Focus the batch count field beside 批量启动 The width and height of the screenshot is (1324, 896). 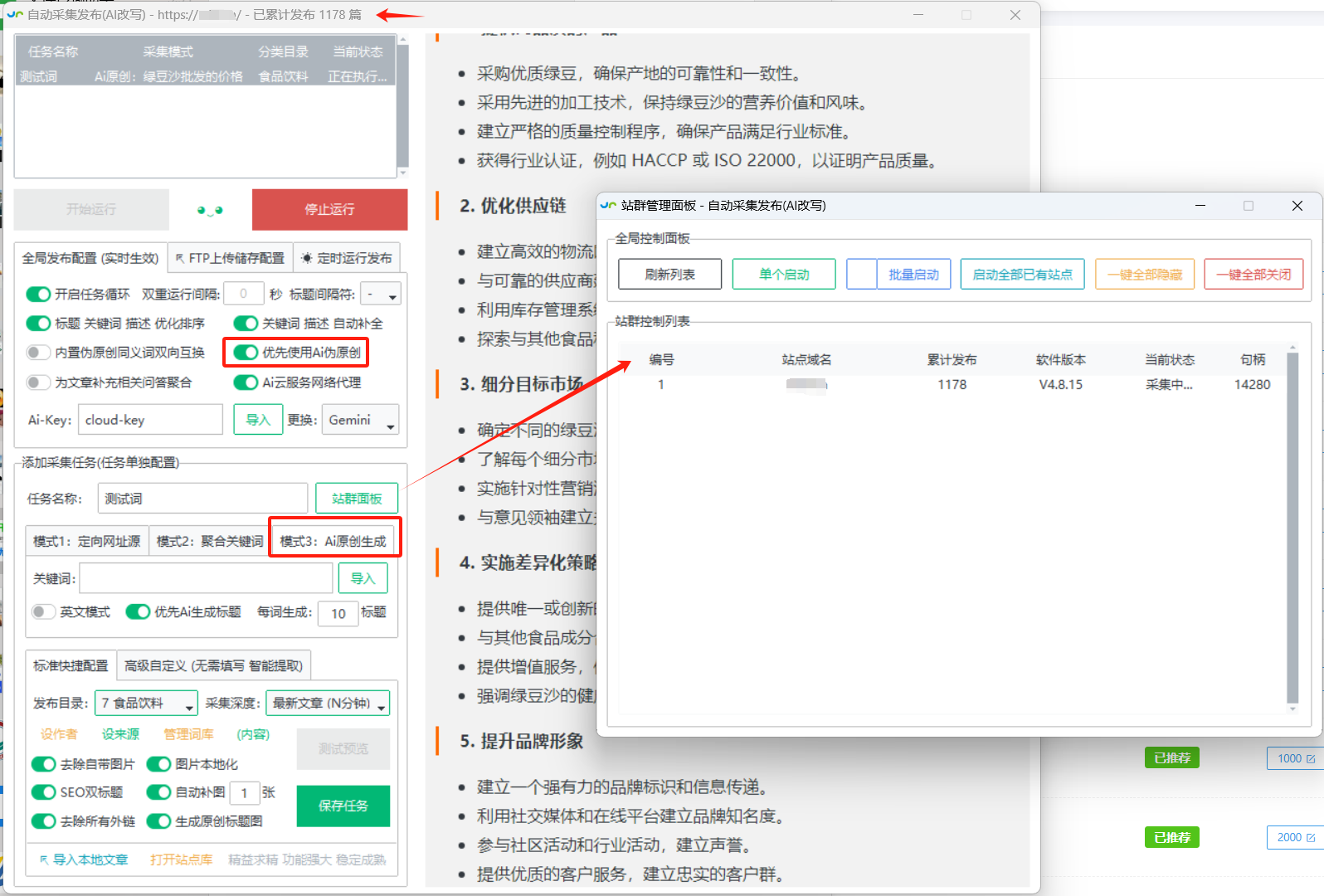click(x=862, y=275)
